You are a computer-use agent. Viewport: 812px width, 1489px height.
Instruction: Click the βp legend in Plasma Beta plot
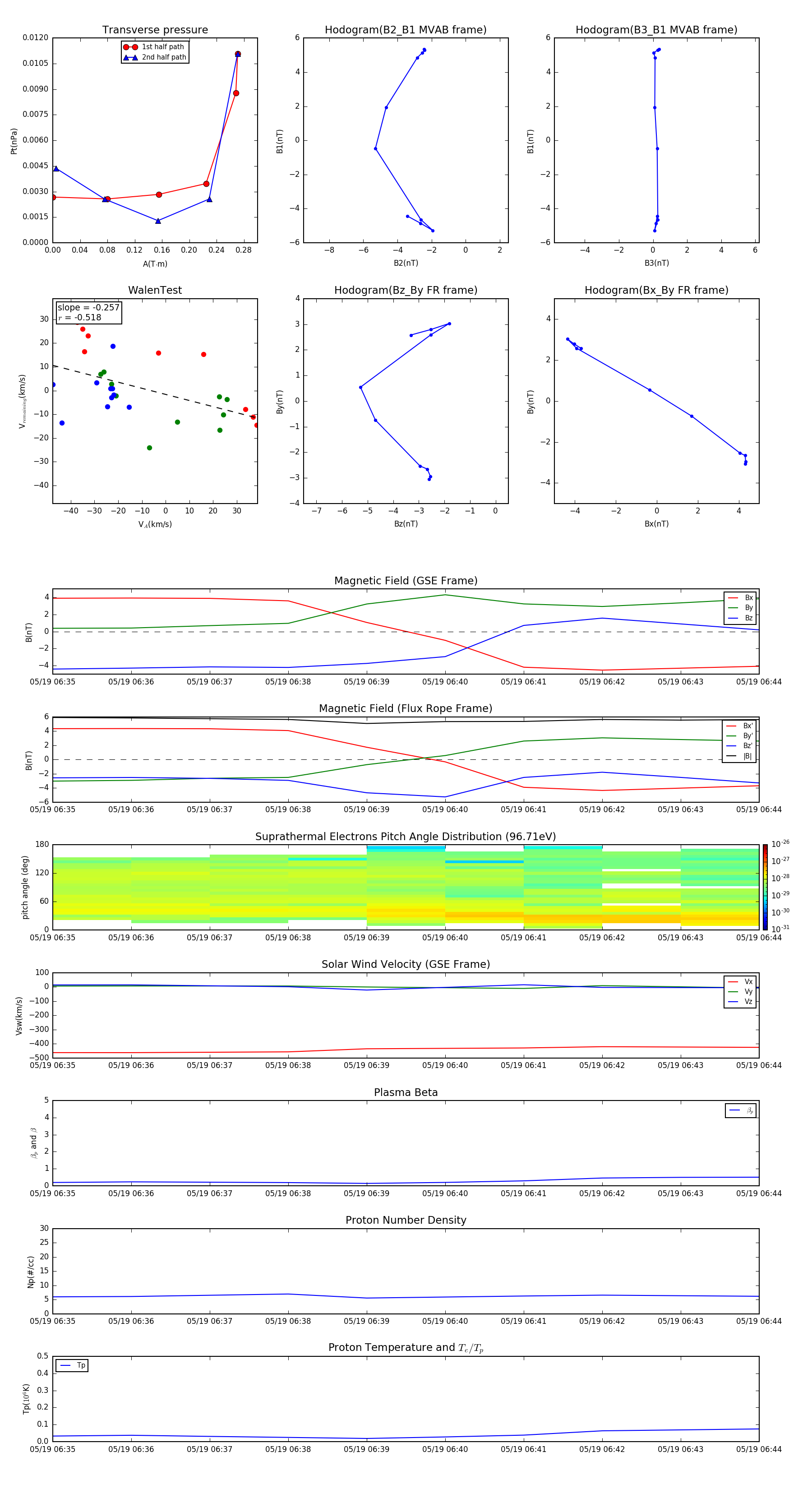point(741,1111)
